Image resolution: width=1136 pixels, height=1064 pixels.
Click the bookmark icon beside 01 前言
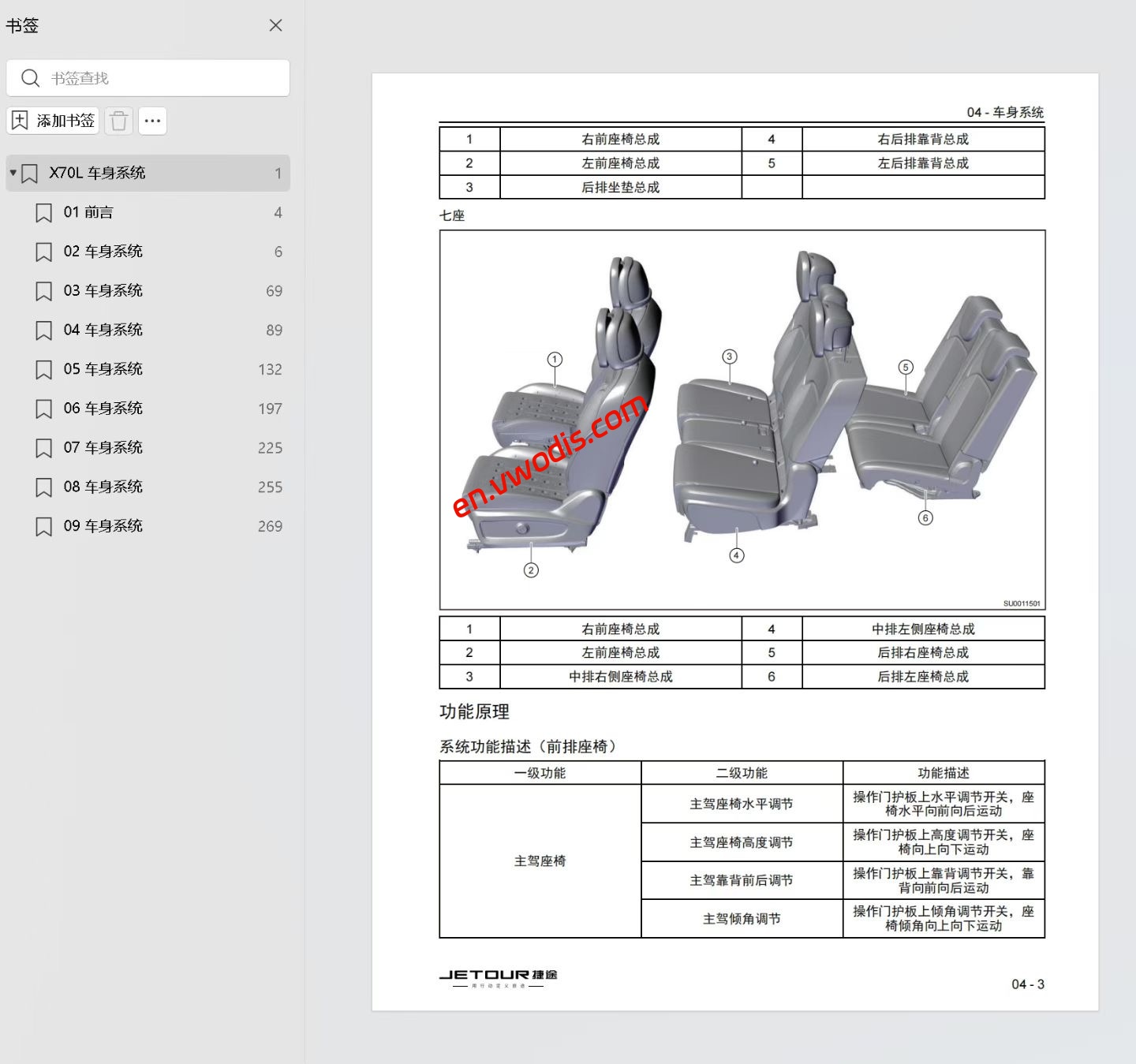pyautogui.click(x=43, y=212)
